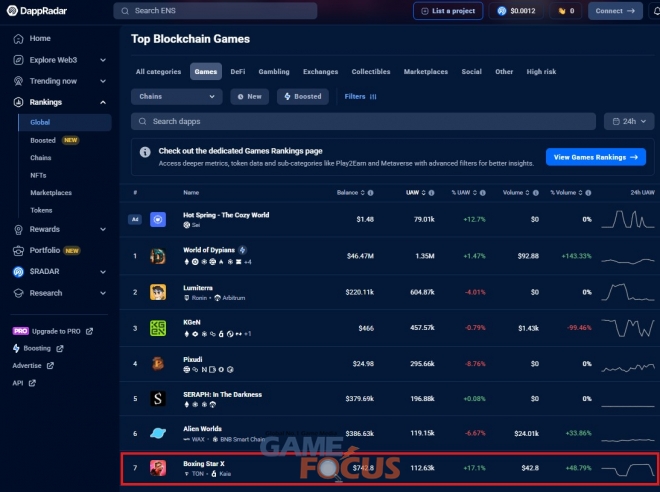This screenshot has height=492, width=660.
Task: Click the Boosting lightning icon
Action: [x=16, y=348]
